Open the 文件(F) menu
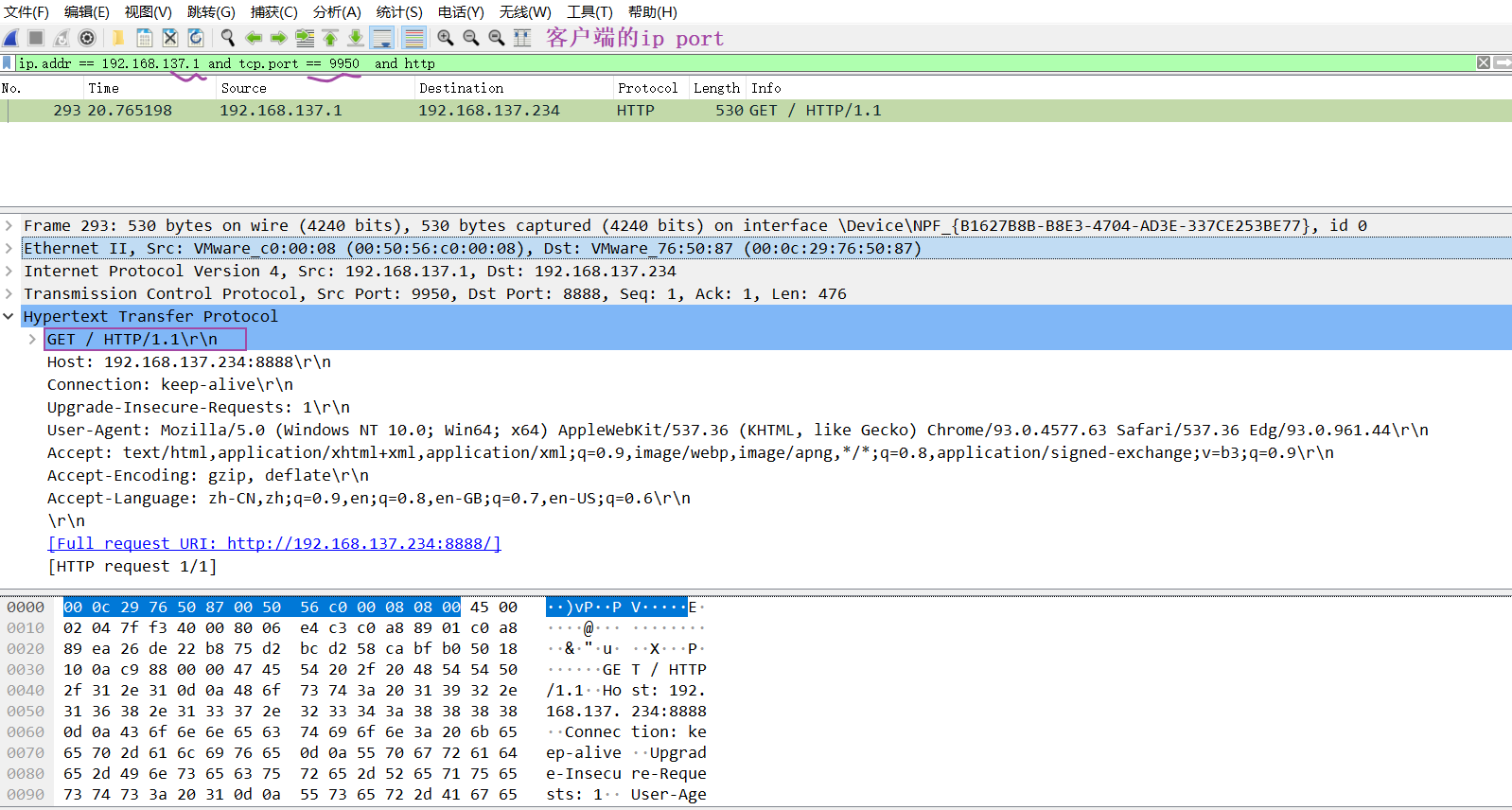The image size is (1512, 810). pos(26,12)
